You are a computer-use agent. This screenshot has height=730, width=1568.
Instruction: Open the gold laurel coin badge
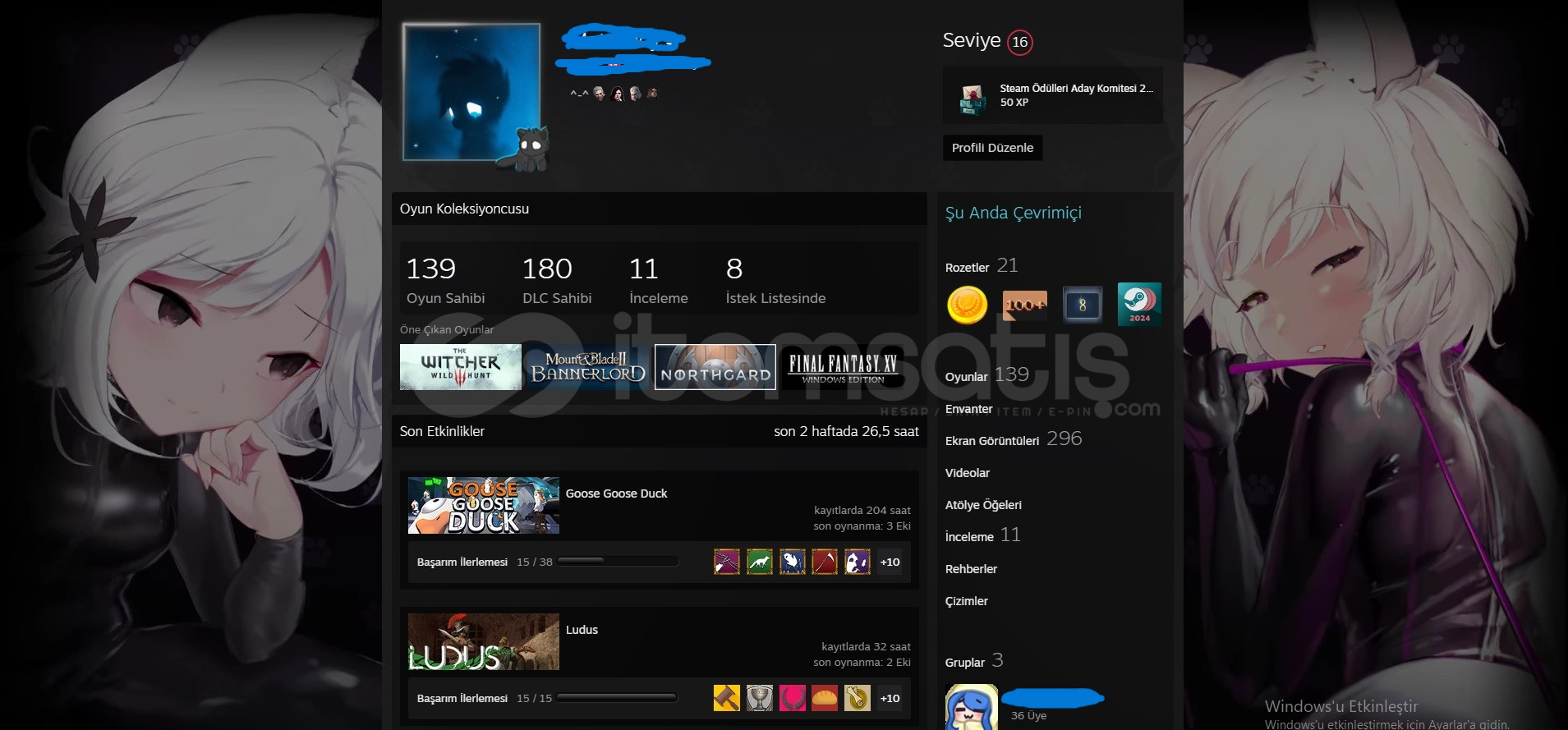click(x=967, y=305)
